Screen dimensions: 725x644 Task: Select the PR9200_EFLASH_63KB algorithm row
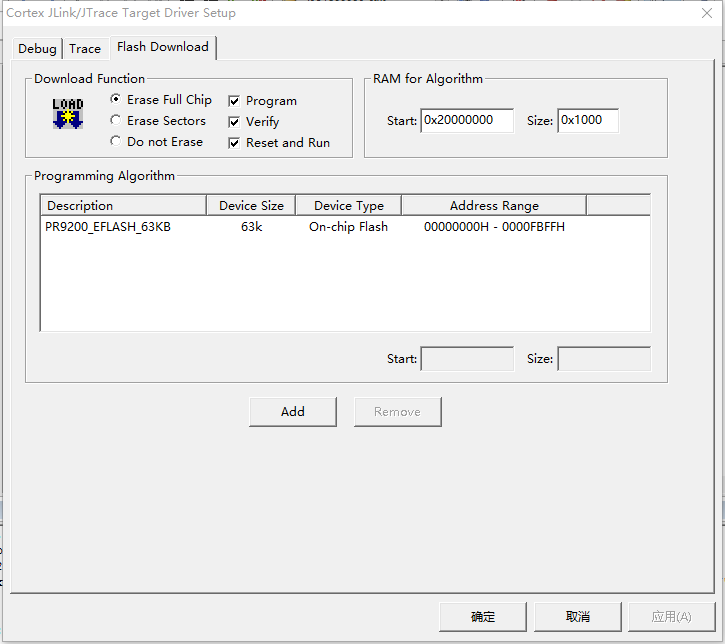pyautogui.click(x=345, y=227)
